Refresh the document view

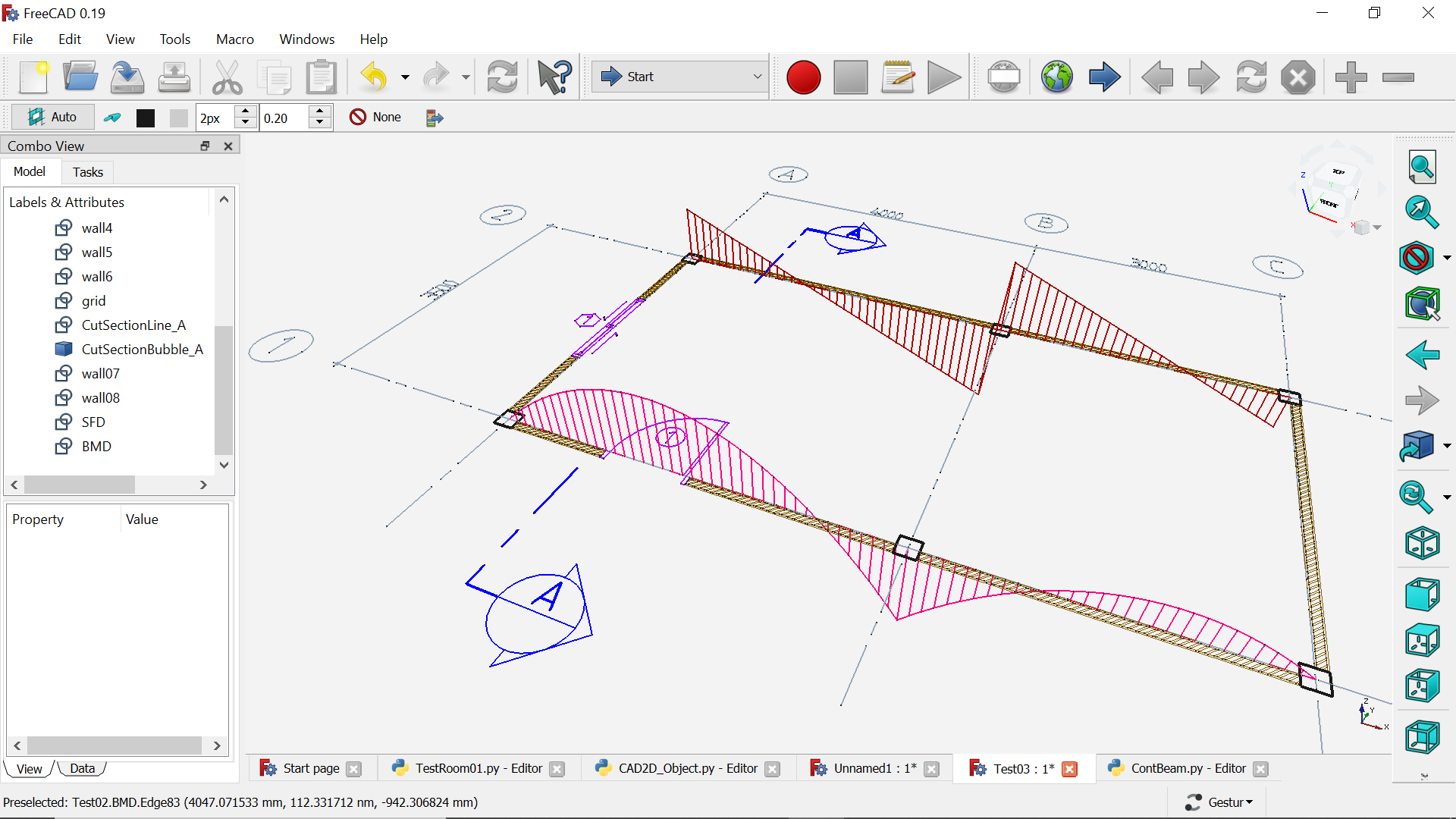(502, 77)
